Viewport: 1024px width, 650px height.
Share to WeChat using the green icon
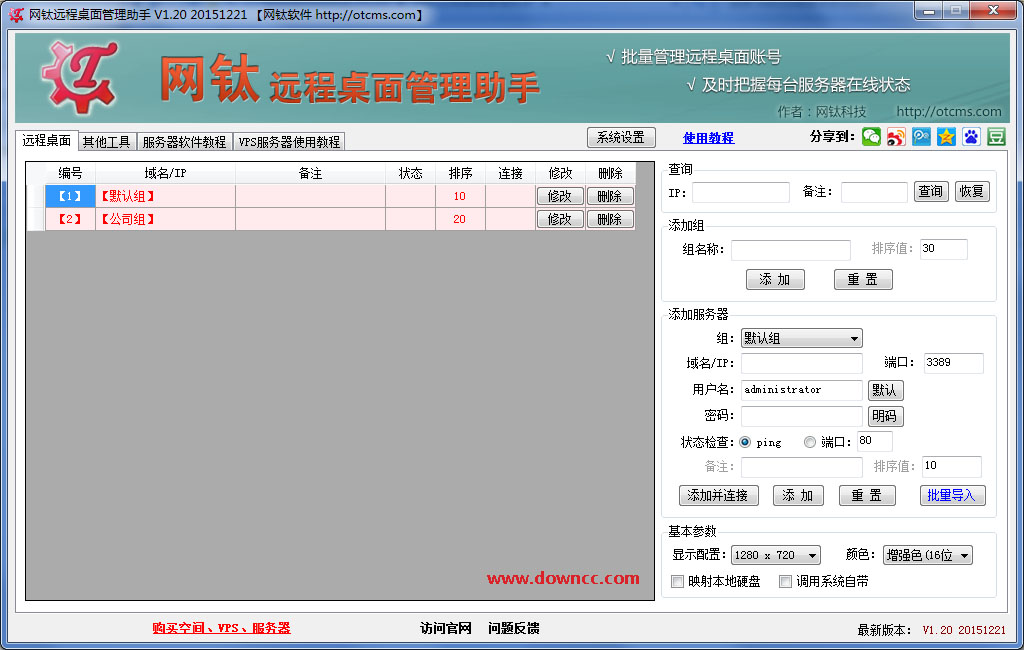871,136
